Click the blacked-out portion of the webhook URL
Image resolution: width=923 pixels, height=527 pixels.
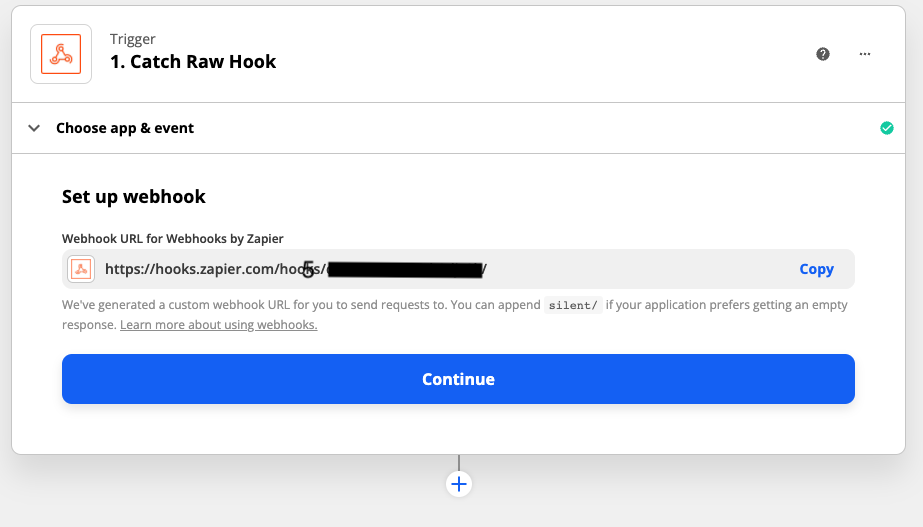pyautogui.click(x=405, y=270)
